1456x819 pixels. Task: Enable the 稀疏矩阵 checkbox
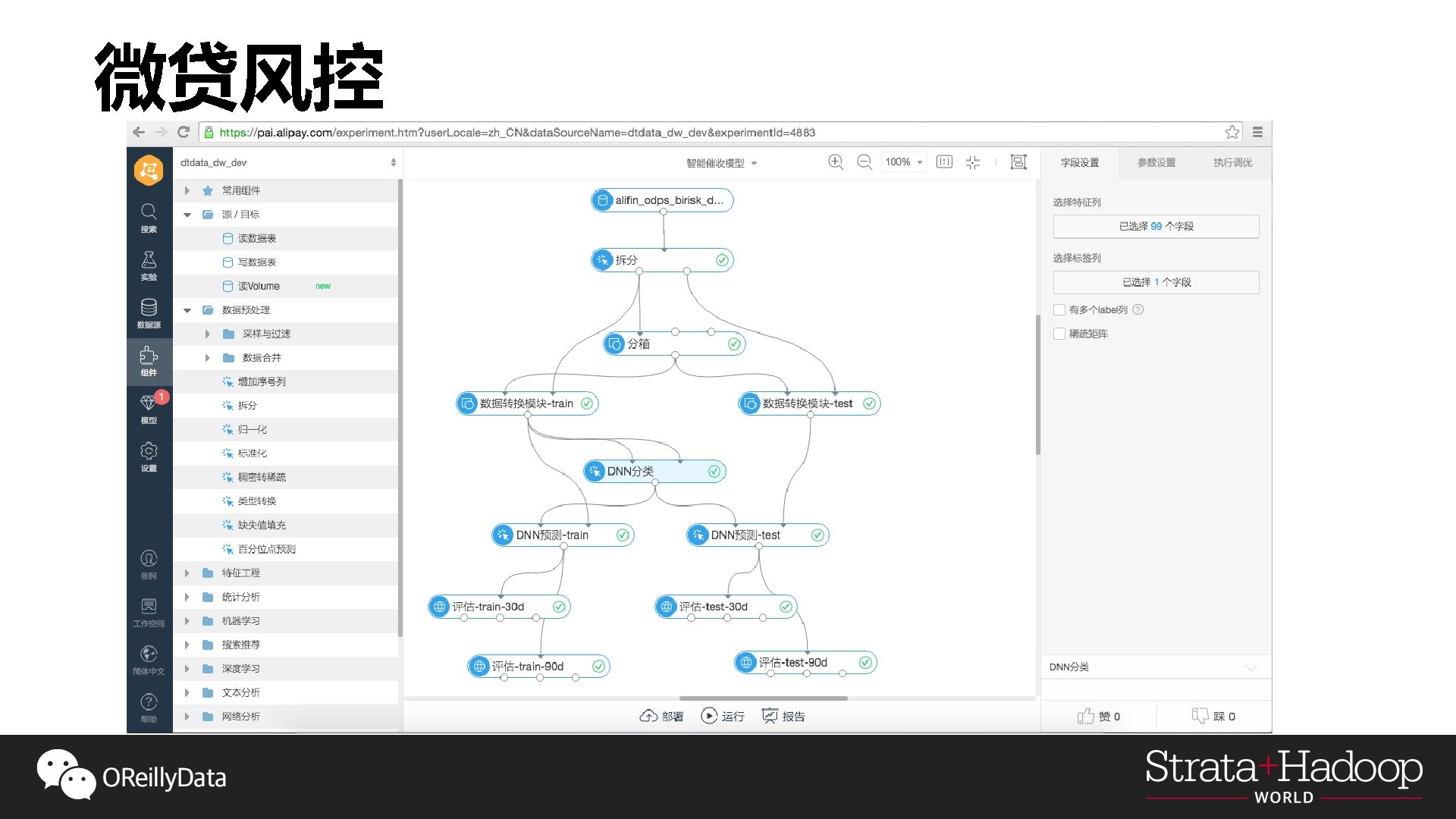coord(1059,334)
